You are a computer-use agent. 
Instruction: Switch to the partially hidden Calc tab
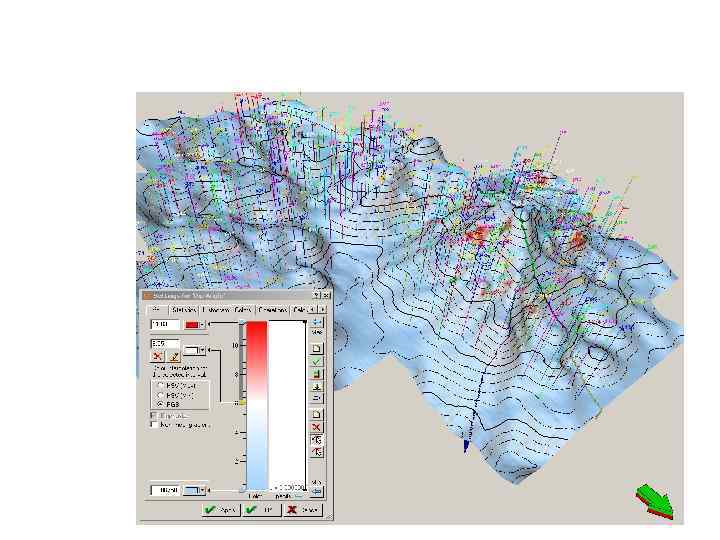coord(299,310)
